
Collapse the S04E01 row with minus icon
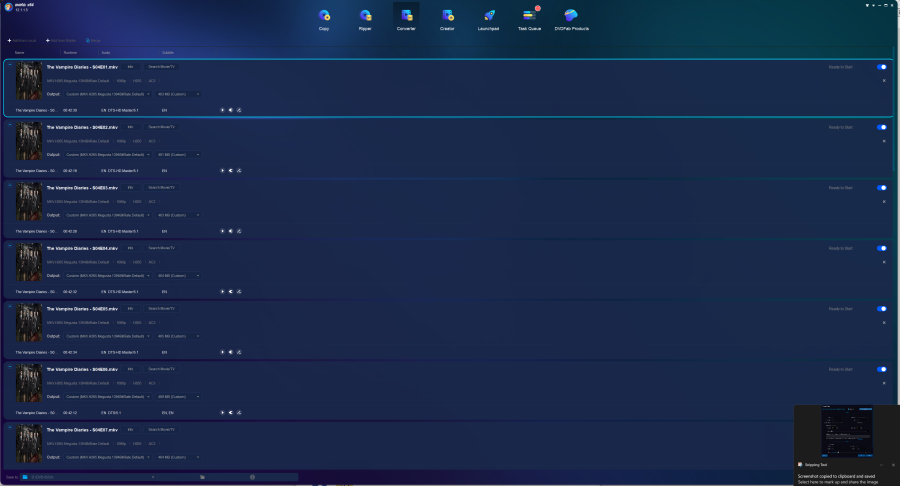[x=10, y=64]
